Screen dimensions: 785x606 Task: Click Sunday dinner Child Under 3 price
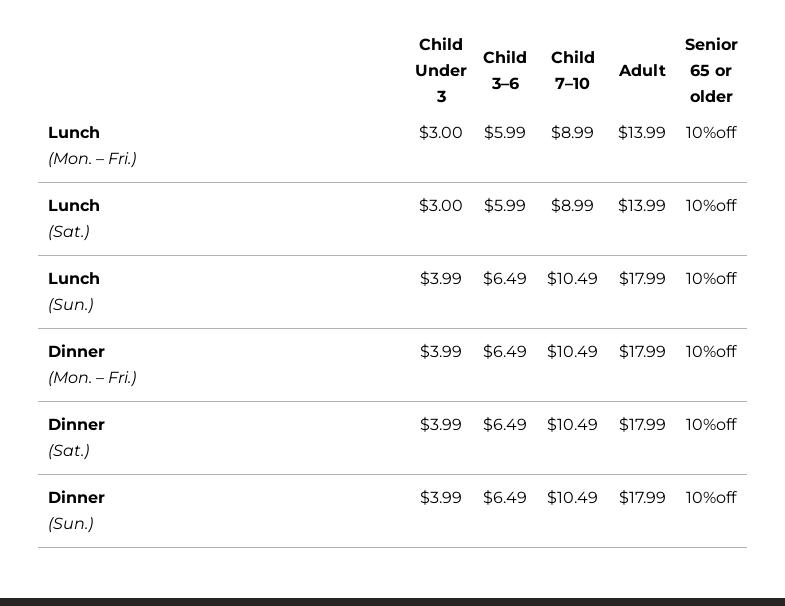441,498
